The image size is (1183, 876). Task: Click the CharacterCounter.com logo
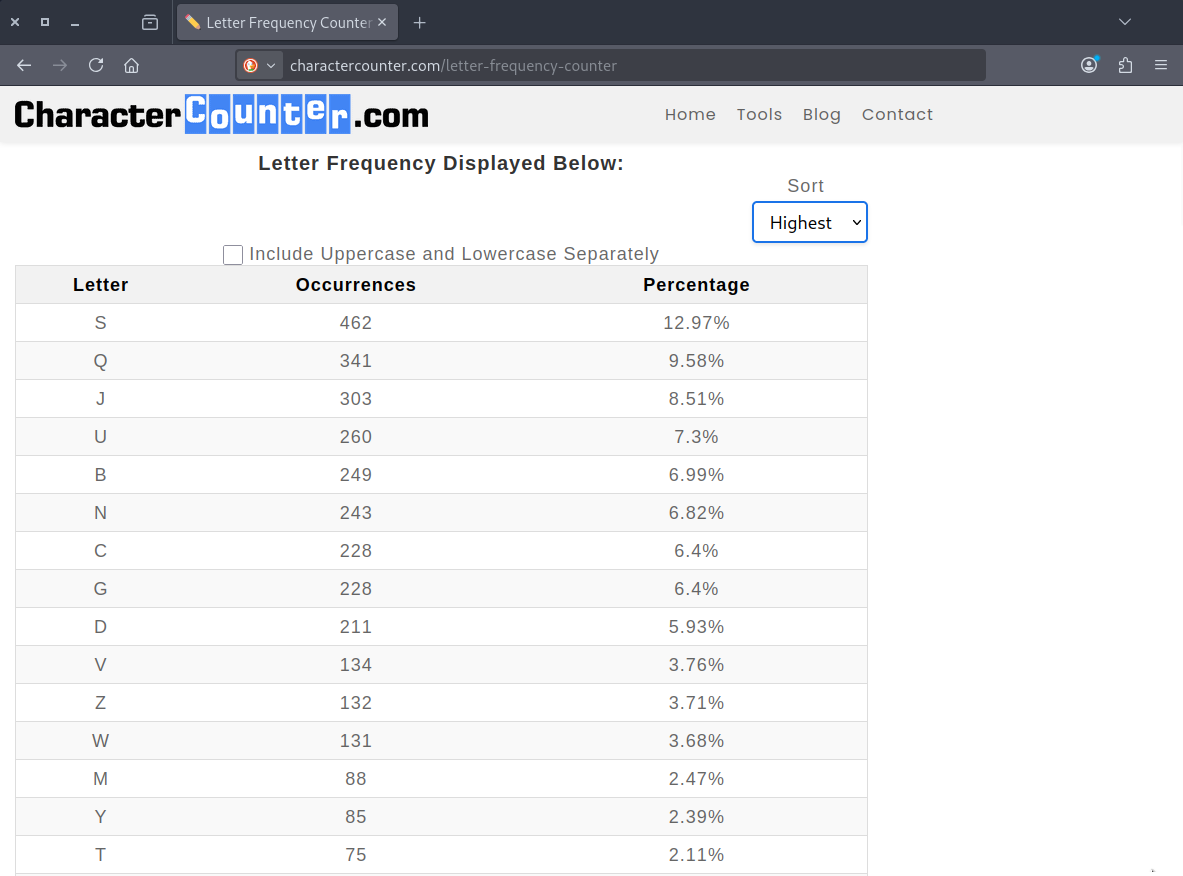click(x=221, y=114)
